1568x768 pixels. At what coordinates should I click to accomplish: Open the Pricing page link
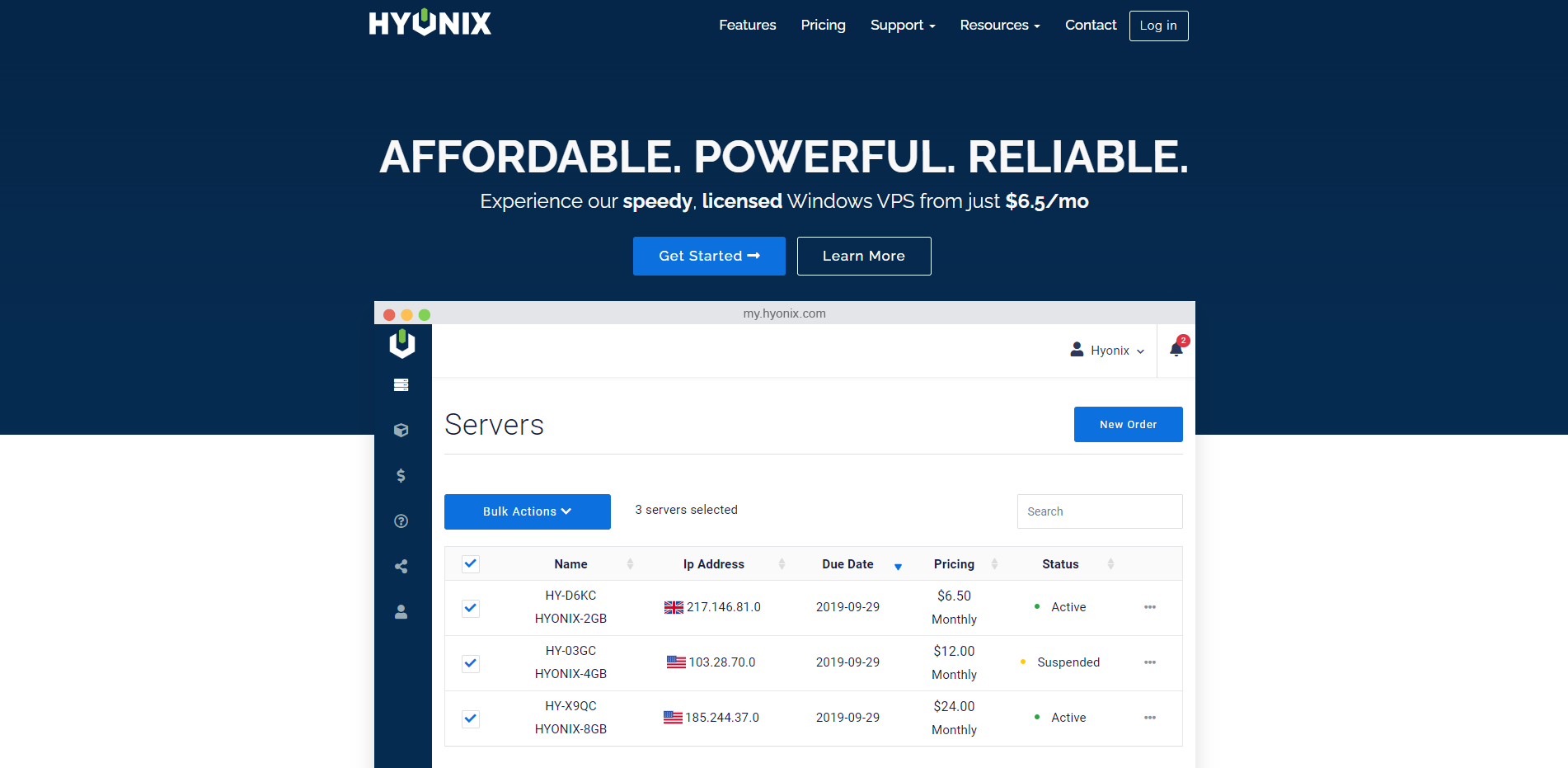point(823,25)
